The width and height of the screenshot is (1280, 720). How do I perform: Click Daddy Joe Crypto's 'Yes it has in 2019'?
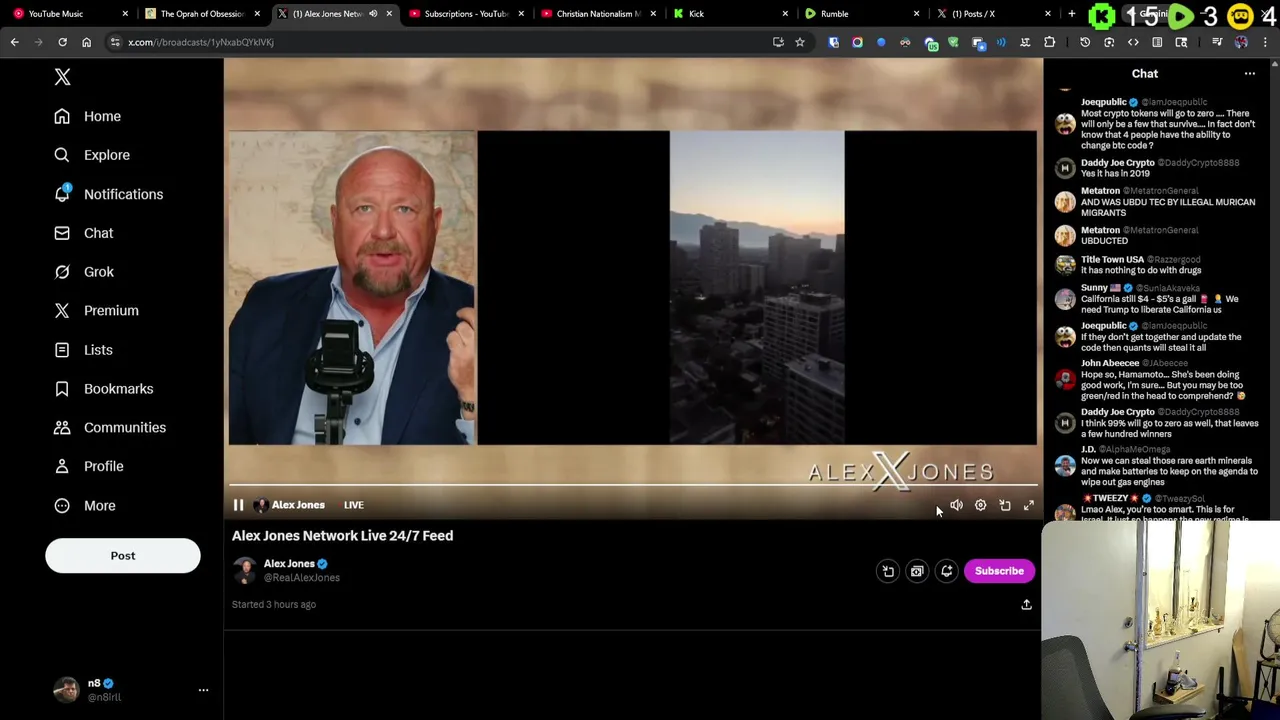click(x=1115, y=173)
